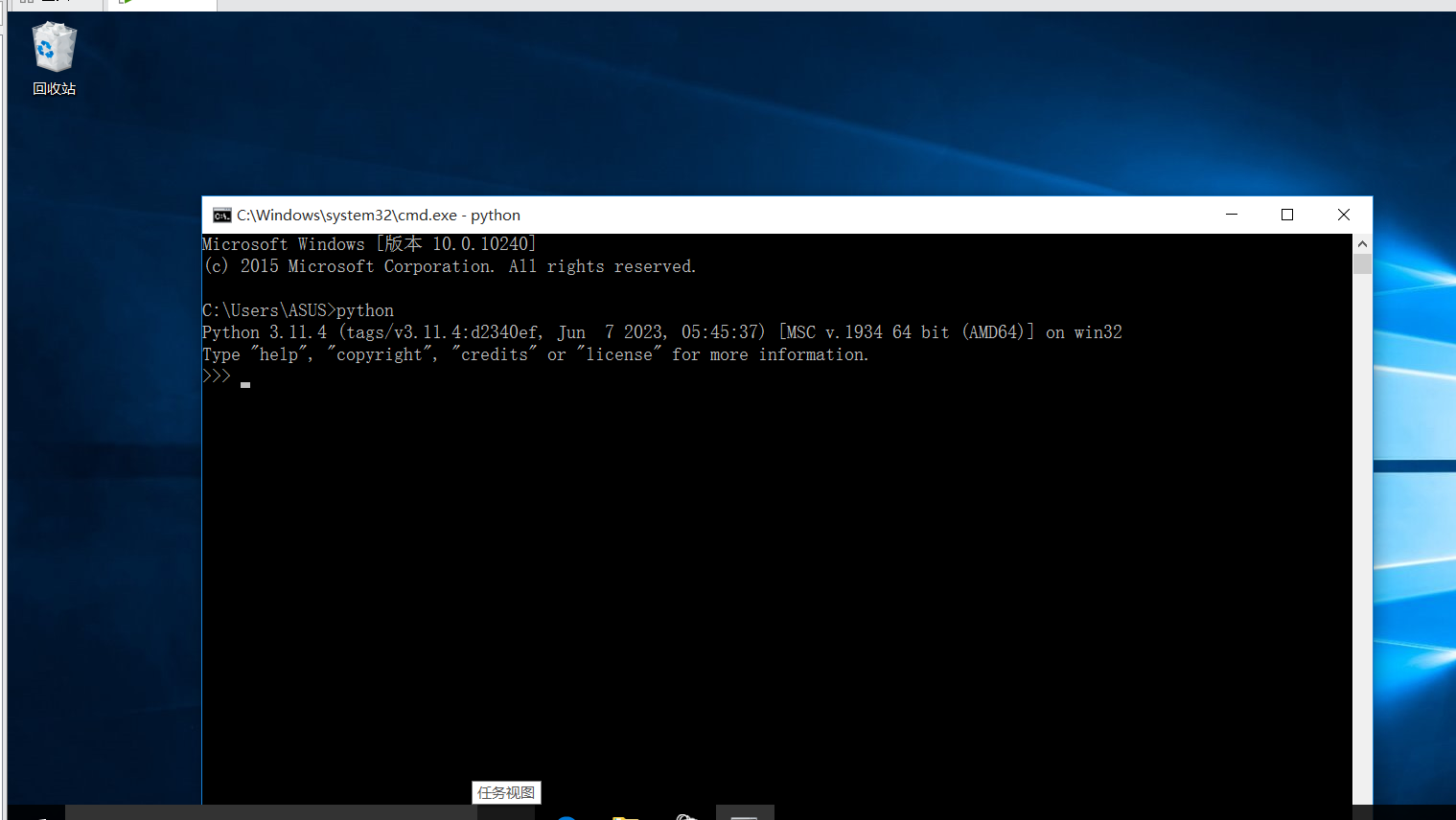The image size is (1456, 820).
Task: Close the cmd.exe python window
Action: pyautogui.click(x=1344, y=215)
